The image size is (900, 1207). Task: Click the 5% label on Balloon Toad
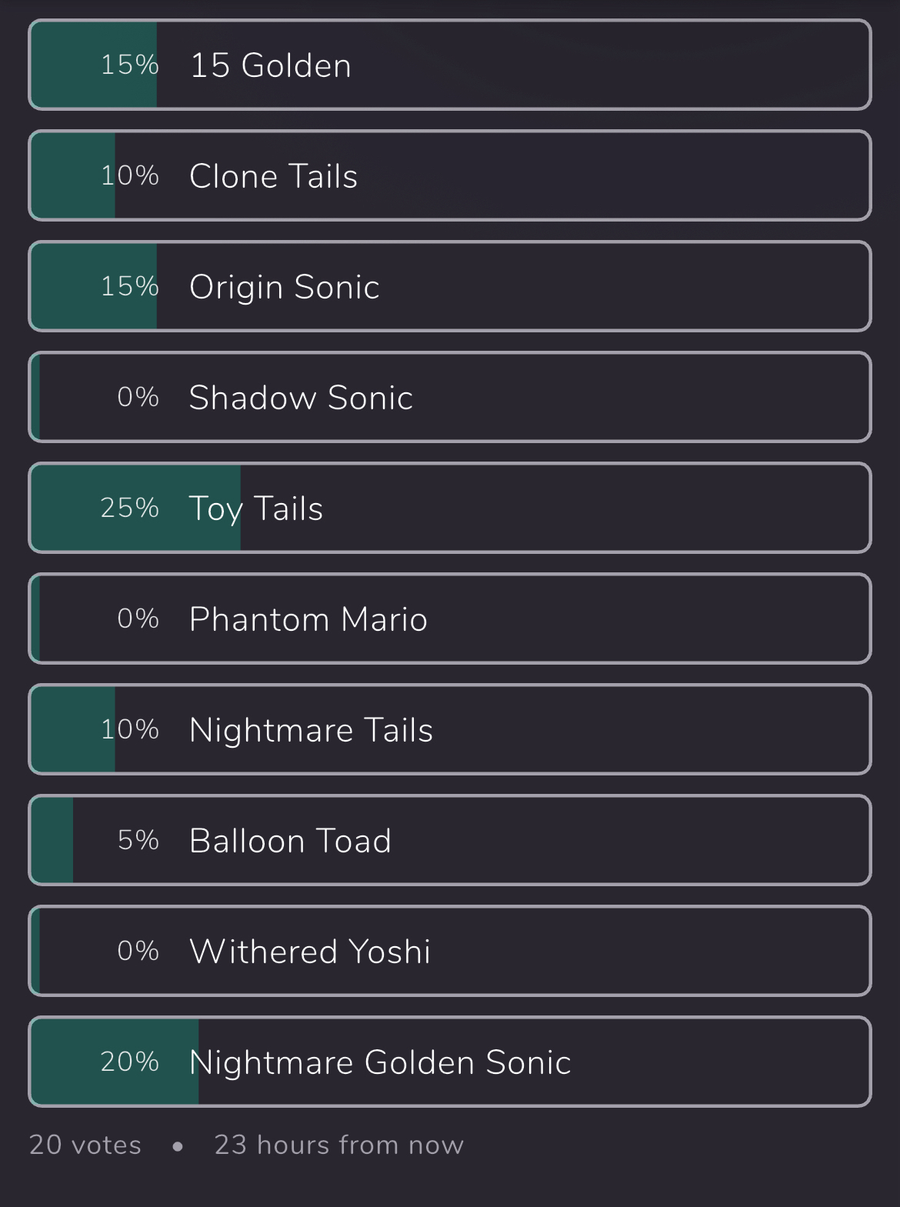[139, 841]
